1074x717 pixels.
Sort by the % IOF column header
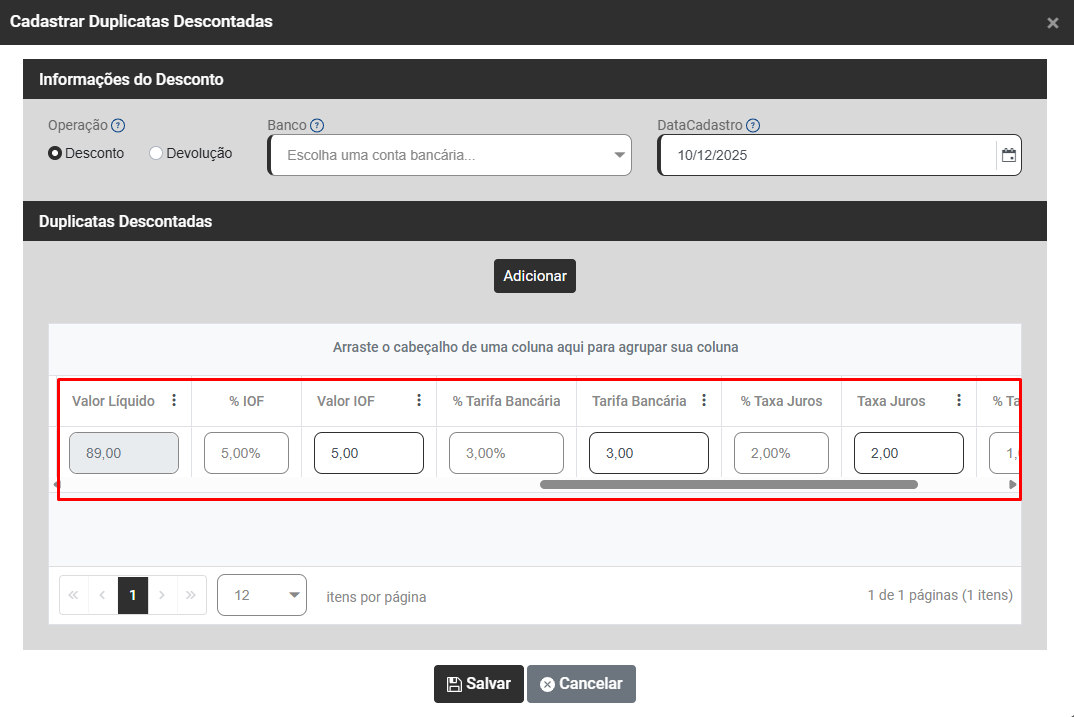246,401
